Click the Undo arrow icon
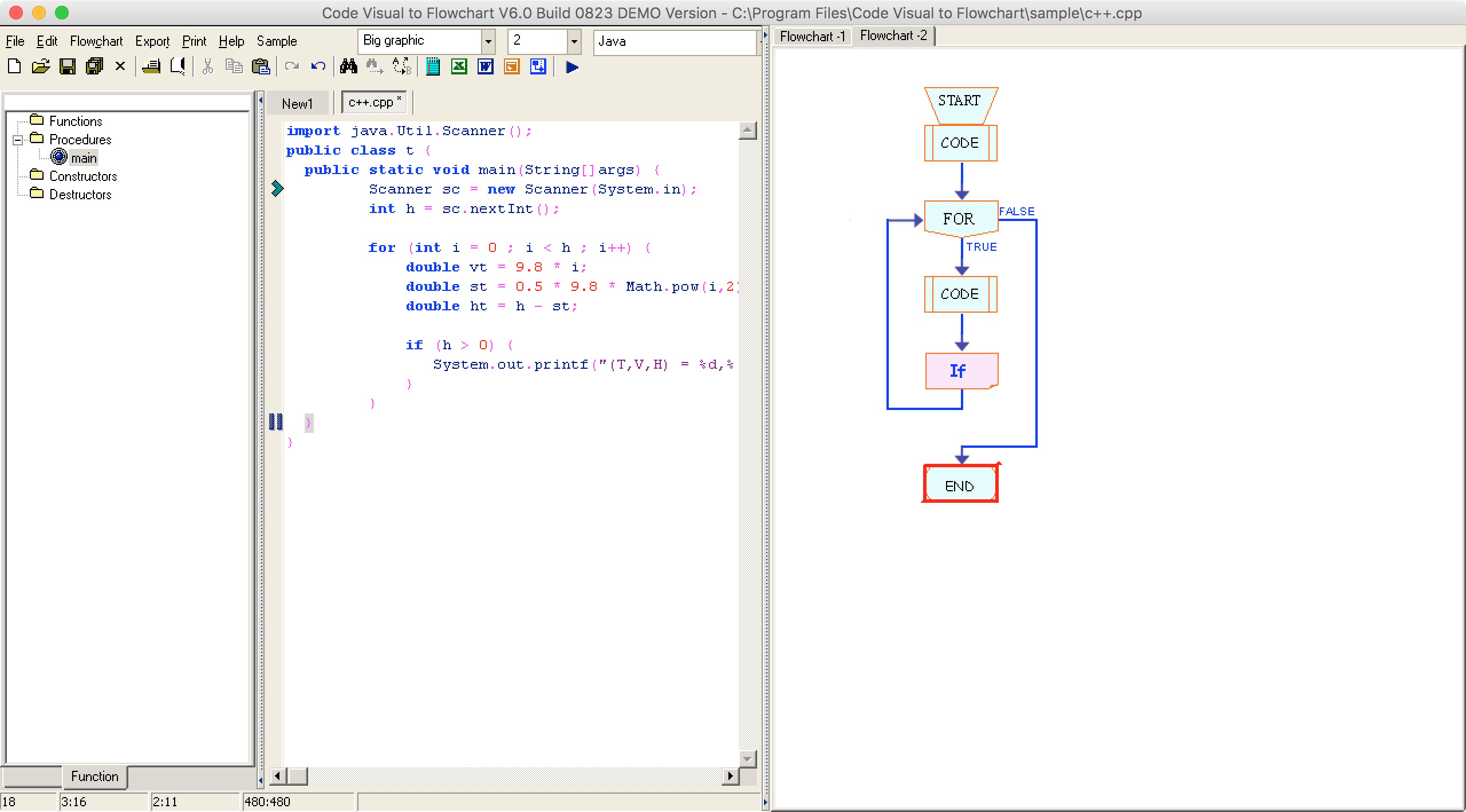Image resolution: width=1466 pixels, height=812 pixels. 318,67
